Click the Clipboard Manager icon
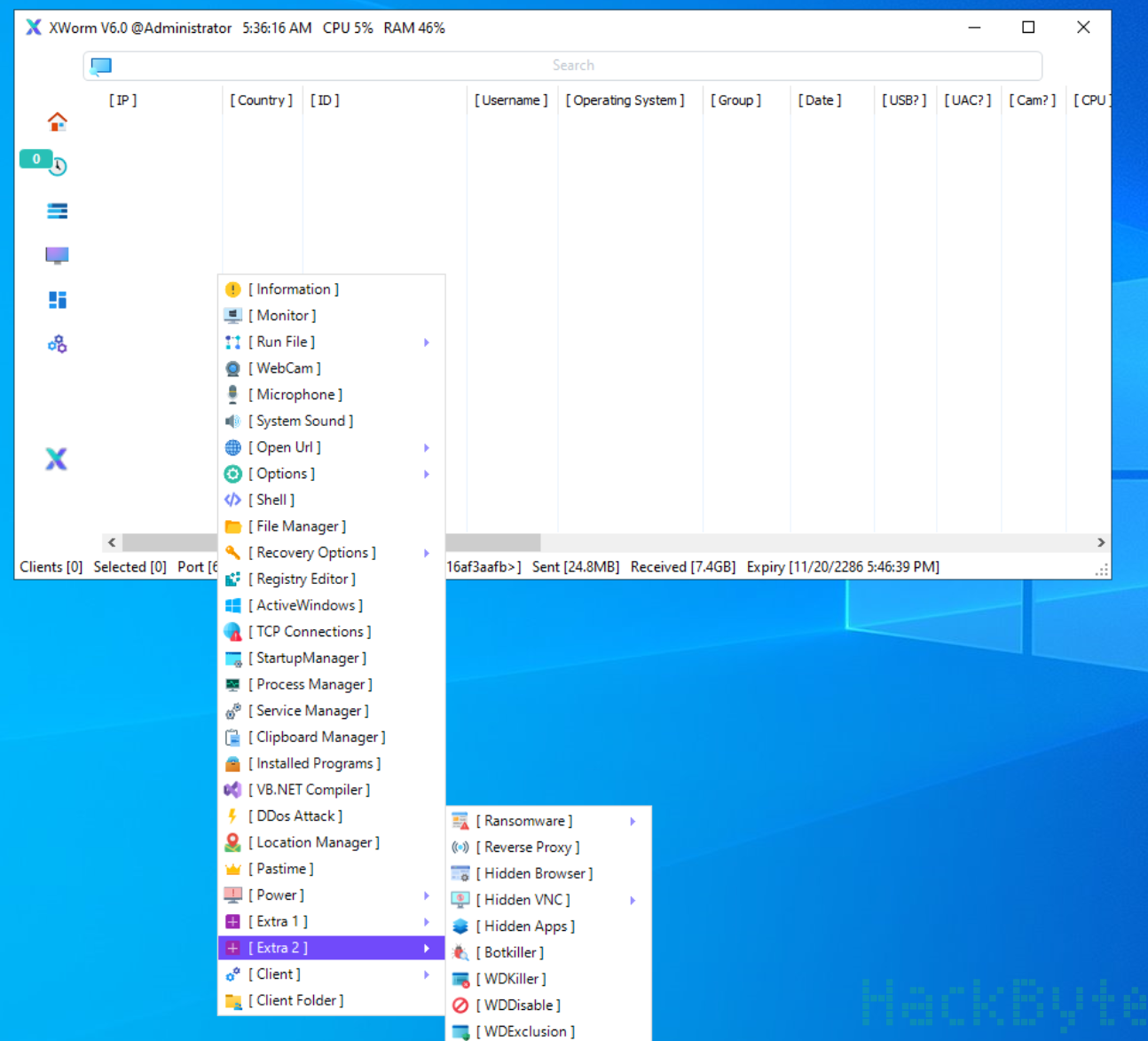Image resolution: width=1148 pixels, height=1041 pixels. [232, 737]
